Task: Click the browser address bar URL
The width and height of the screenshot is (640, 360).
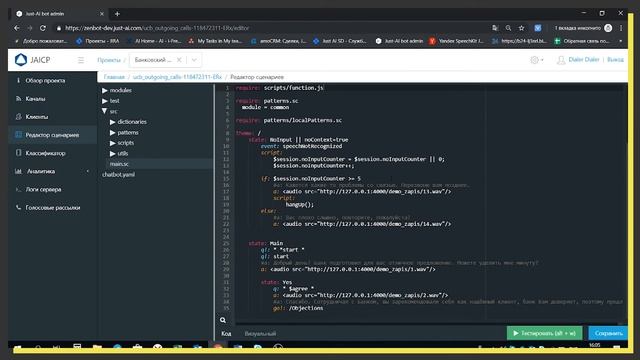Action: [x=157, y=28]
